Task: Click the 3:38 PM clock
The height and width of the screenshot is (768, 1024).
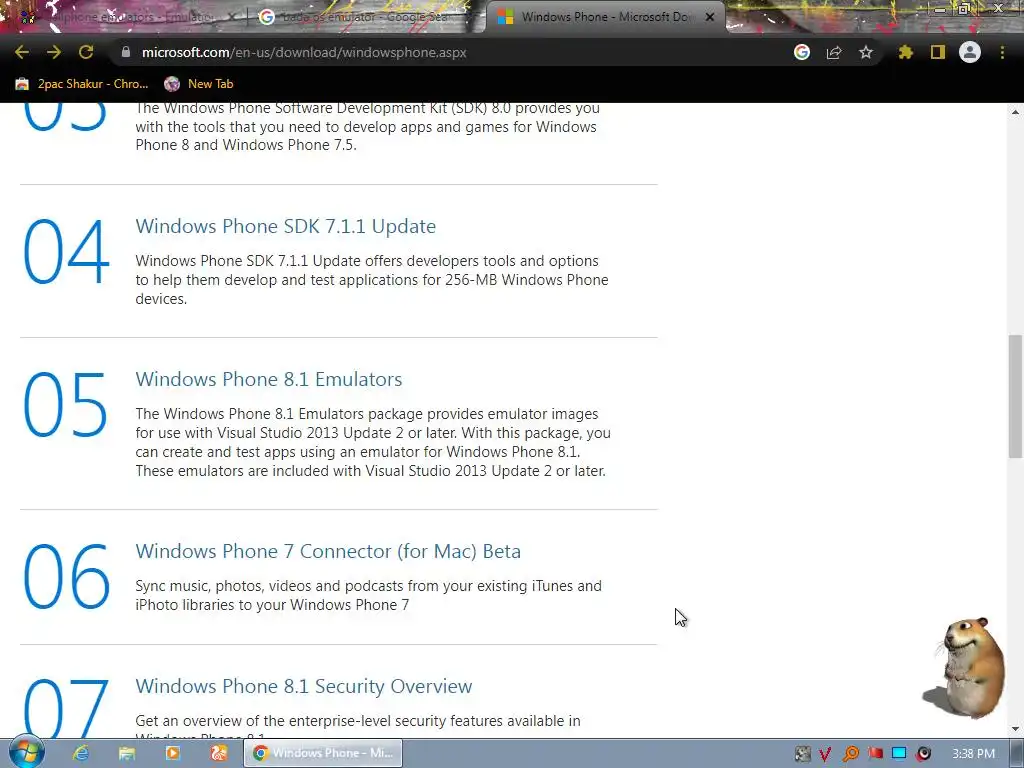Action: click(974, 754)
